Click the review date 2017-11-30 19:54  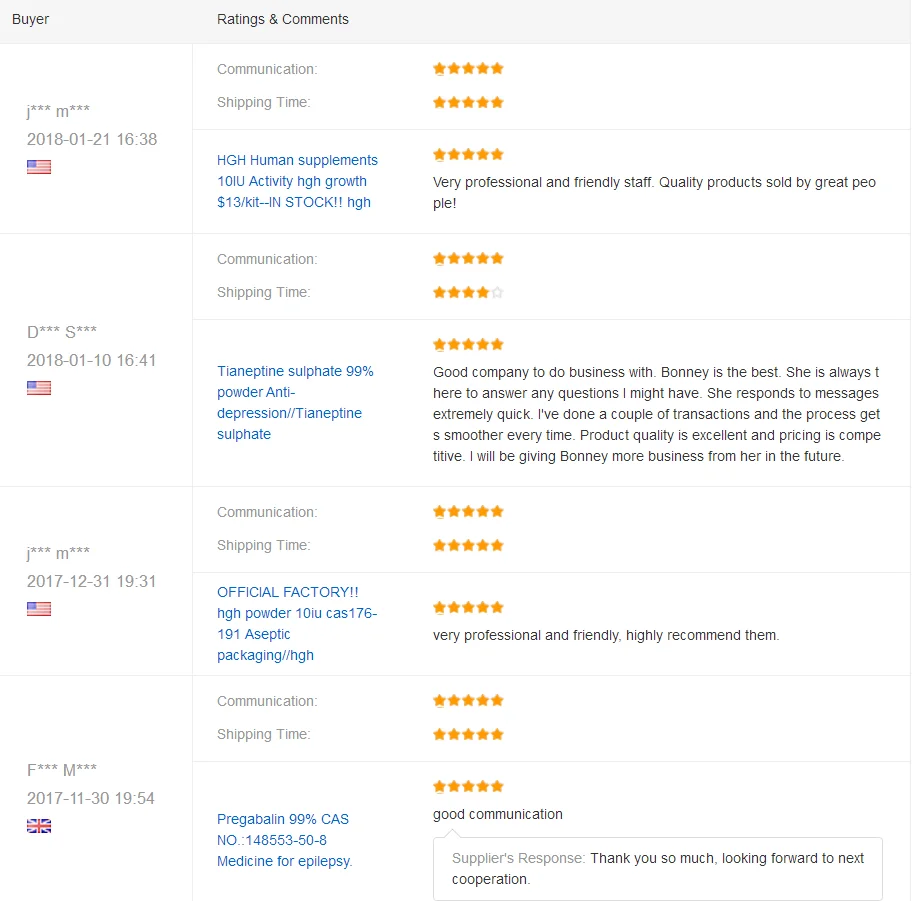(x=91, y=798)
